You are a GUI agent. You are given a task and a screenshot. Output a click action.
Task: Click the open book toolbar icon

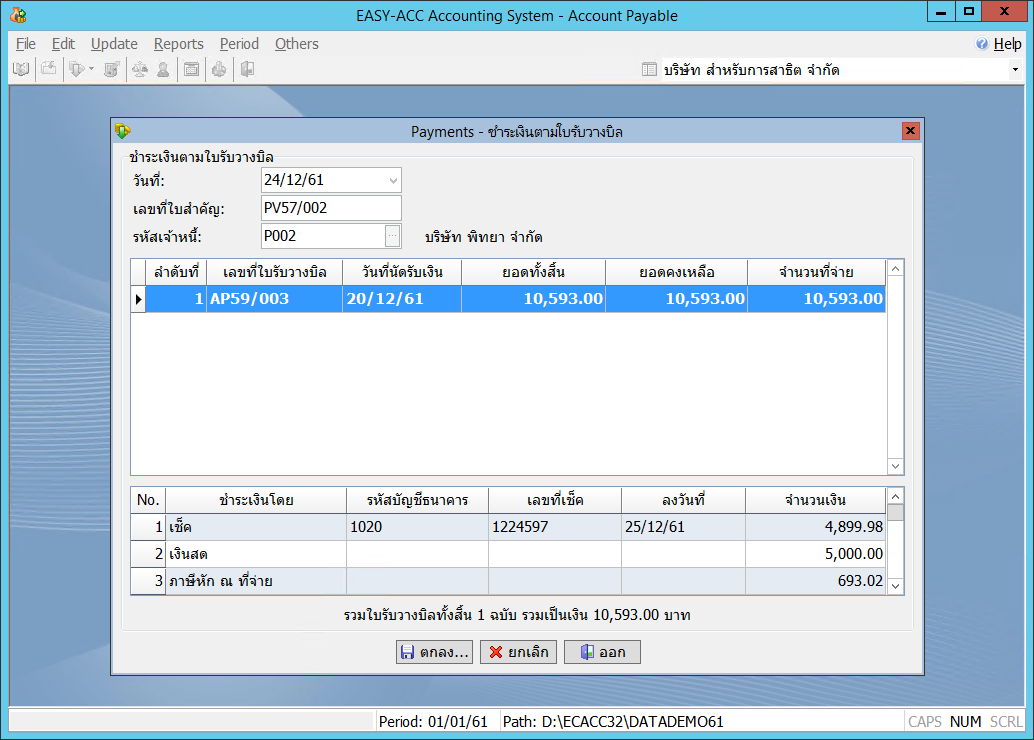tap(20, 69)
